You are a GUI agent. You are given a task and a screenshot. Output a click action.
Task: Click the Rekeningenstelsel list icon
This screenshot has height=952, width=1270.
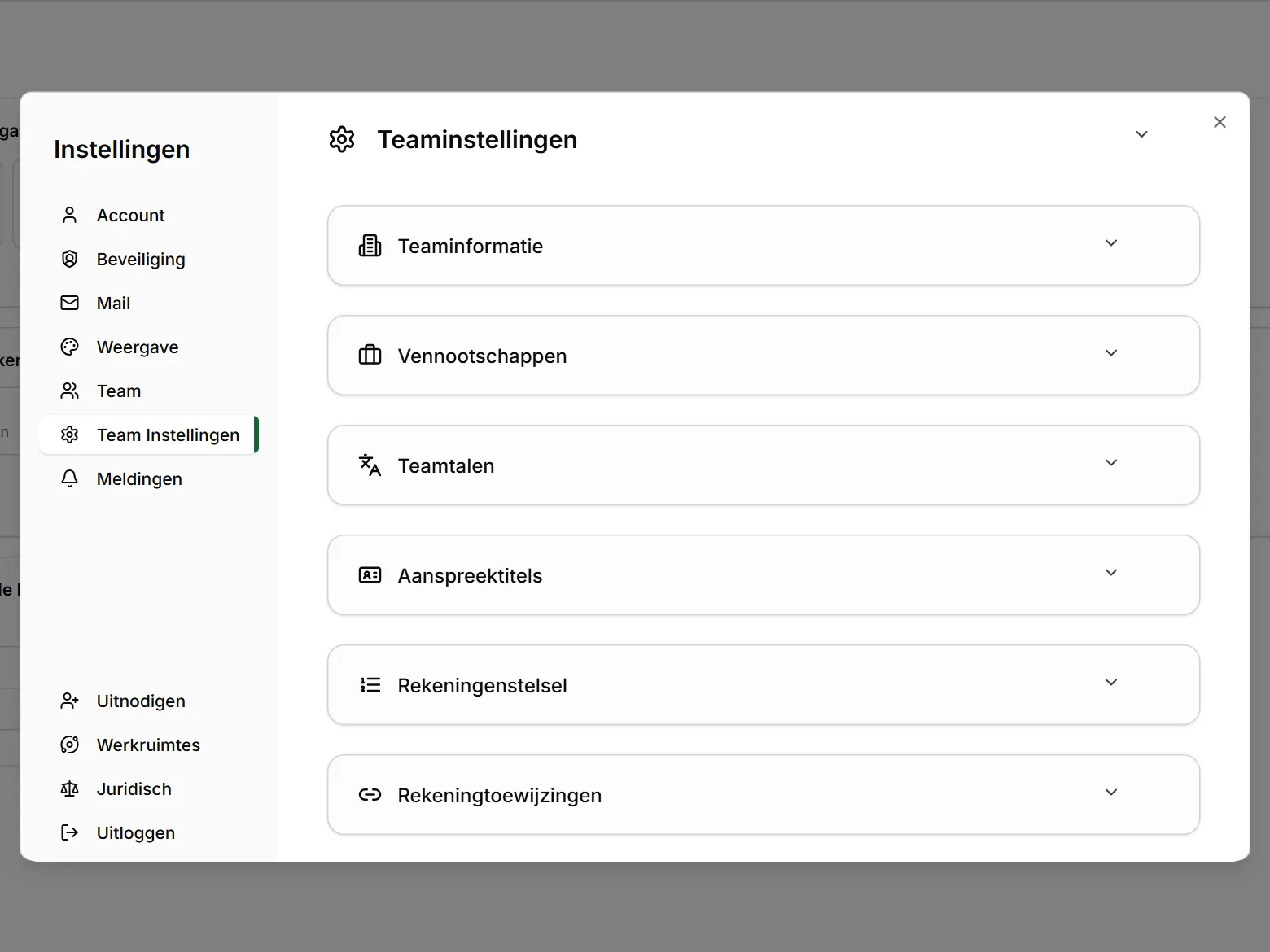pyautogui.click(x=370, y=685)
